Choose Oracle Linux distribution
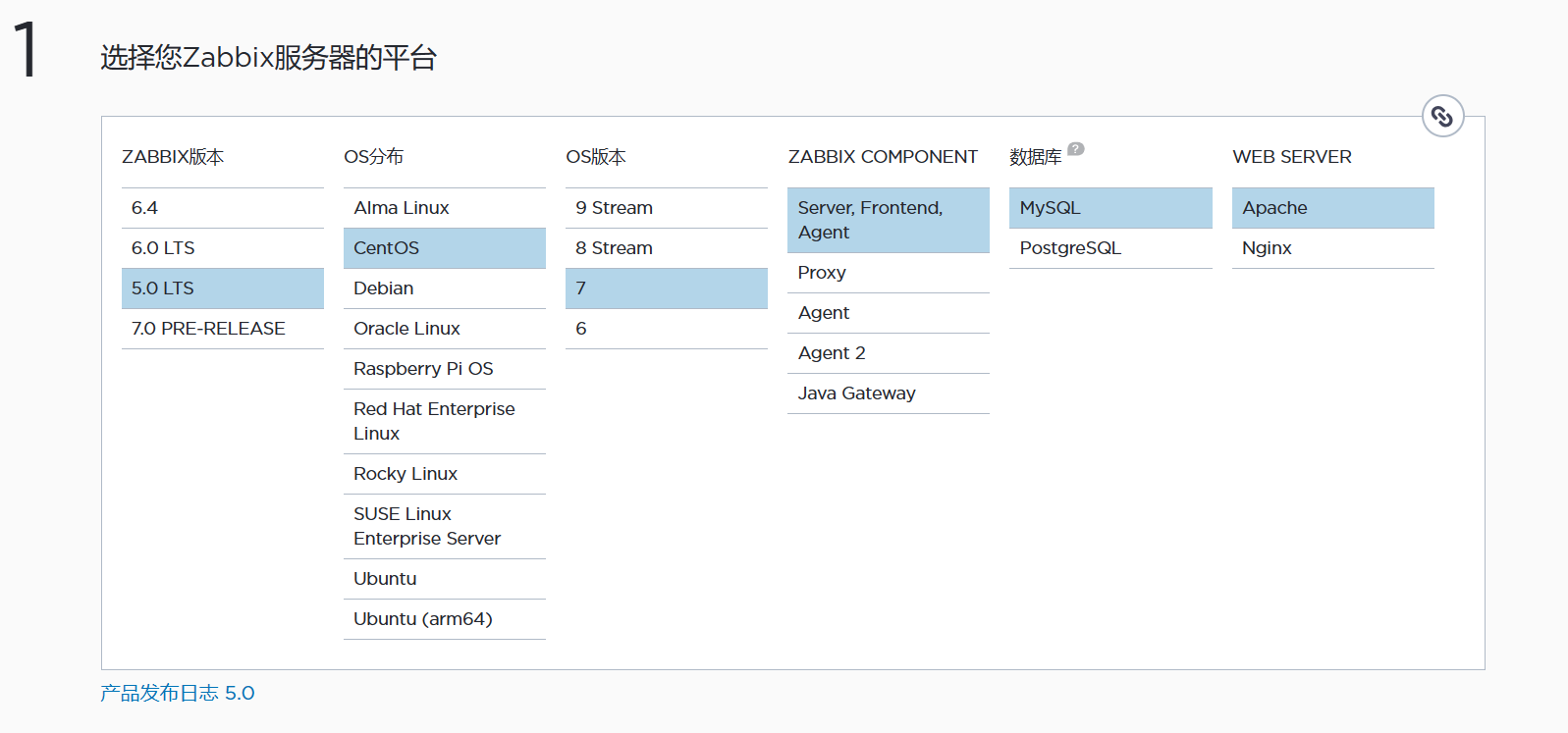1568x733 pixels. click(445, 329)
